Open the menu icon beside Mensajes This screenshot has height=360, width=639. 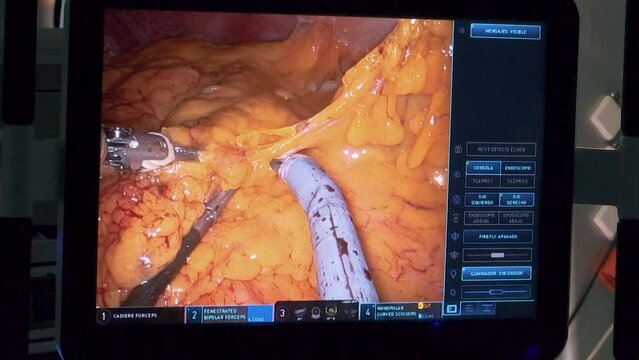coord(462,30)
